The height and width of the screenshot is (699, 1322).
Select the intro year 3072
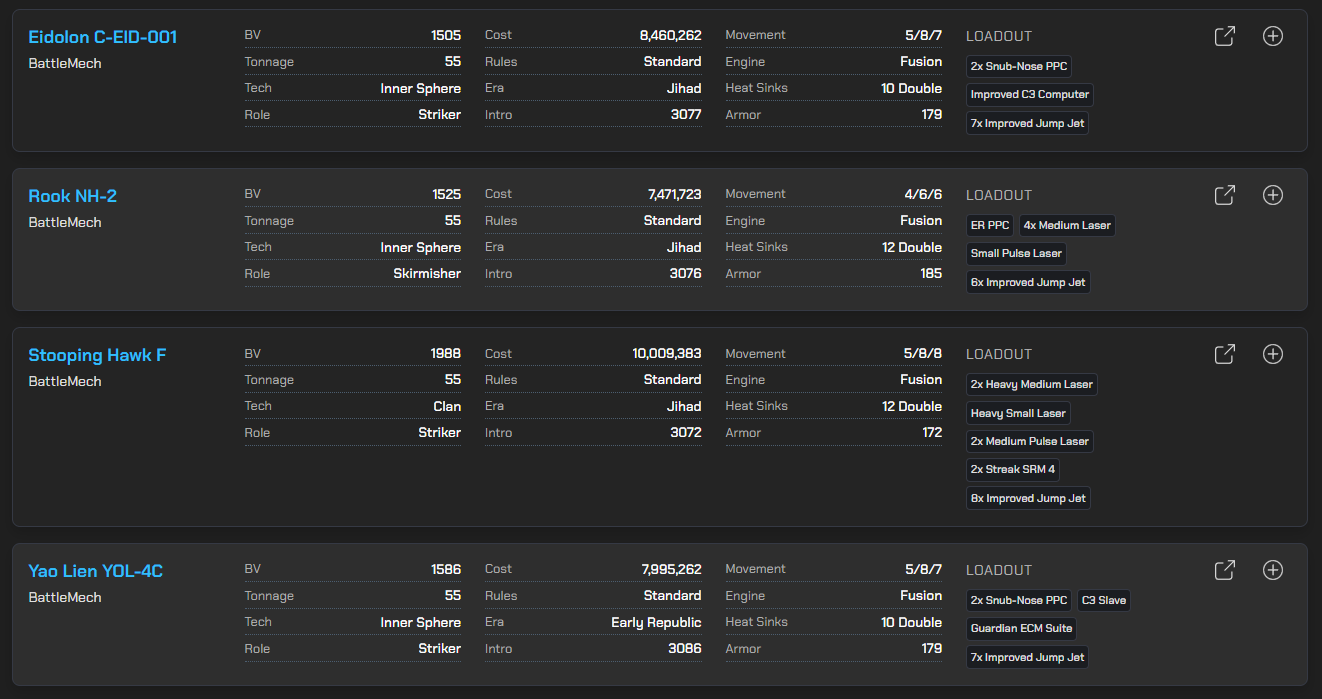[686, 432]
